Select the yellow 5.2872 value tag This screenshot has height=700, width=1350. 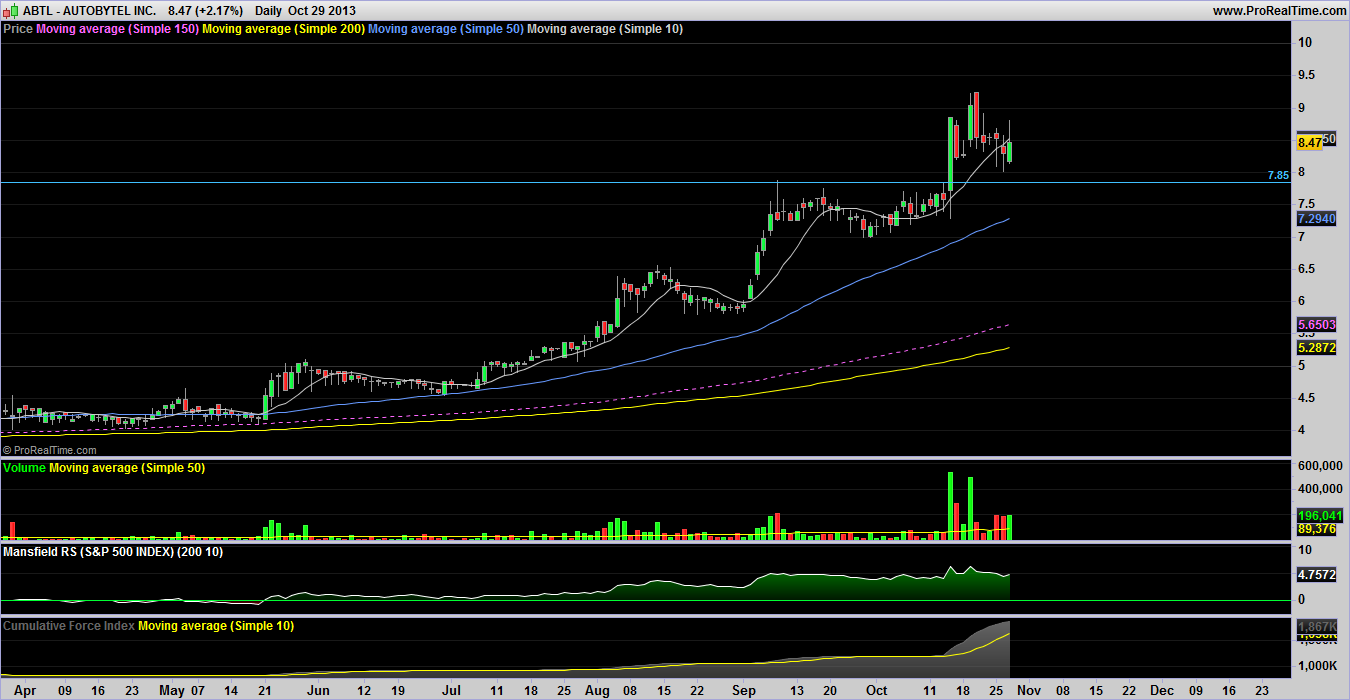point(1316,347)
